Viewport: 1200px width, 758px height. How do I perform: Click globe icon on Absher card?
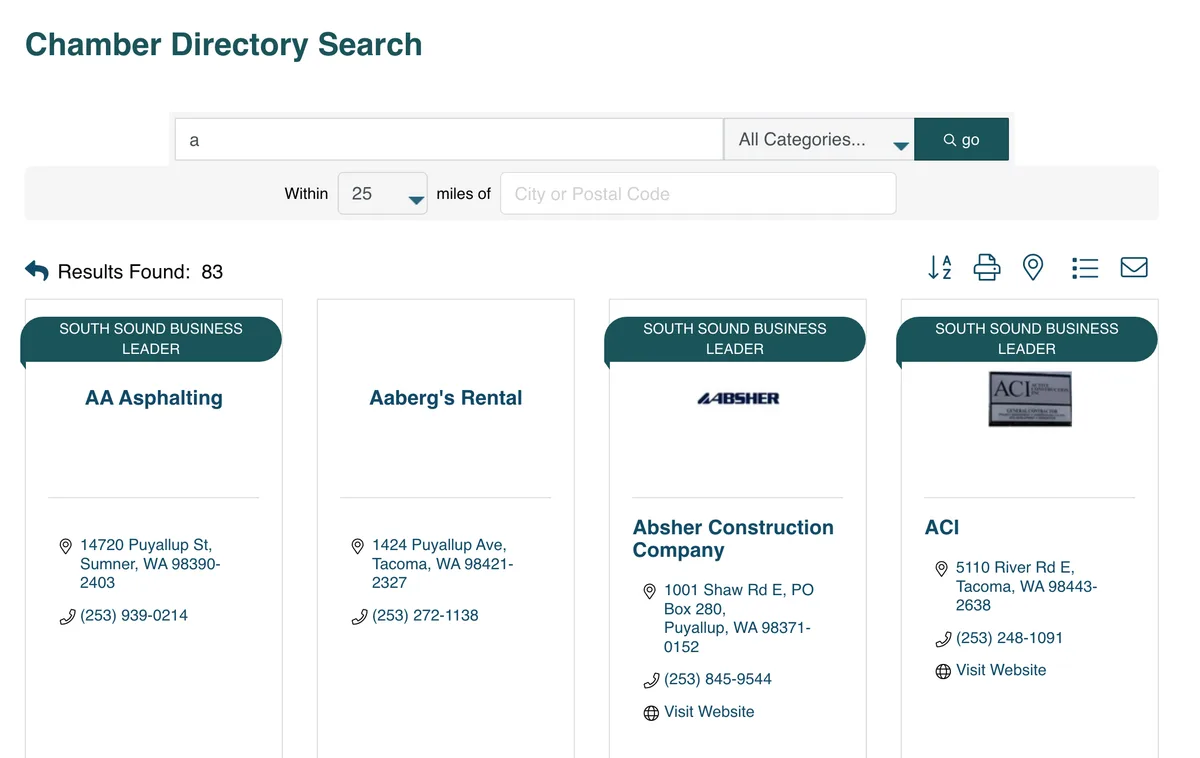tap(651, 713)
